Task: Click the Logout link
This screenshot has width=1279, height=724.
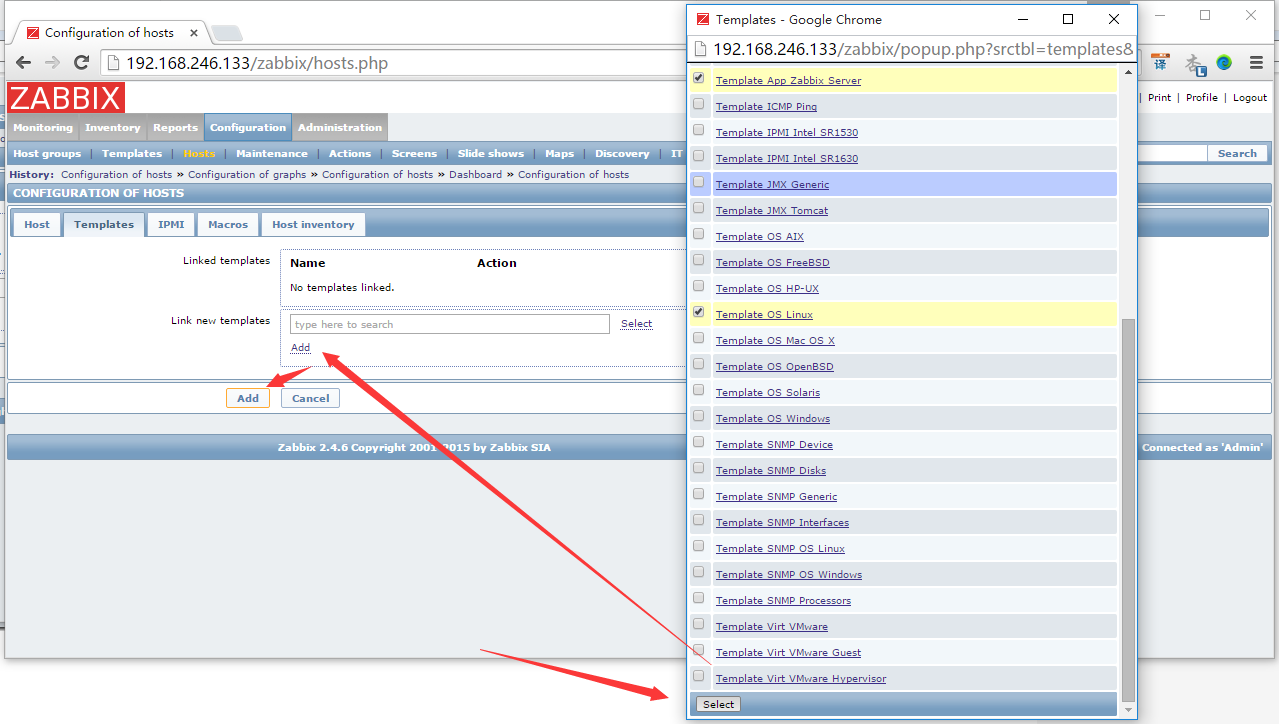Action: pos(1250,98)
